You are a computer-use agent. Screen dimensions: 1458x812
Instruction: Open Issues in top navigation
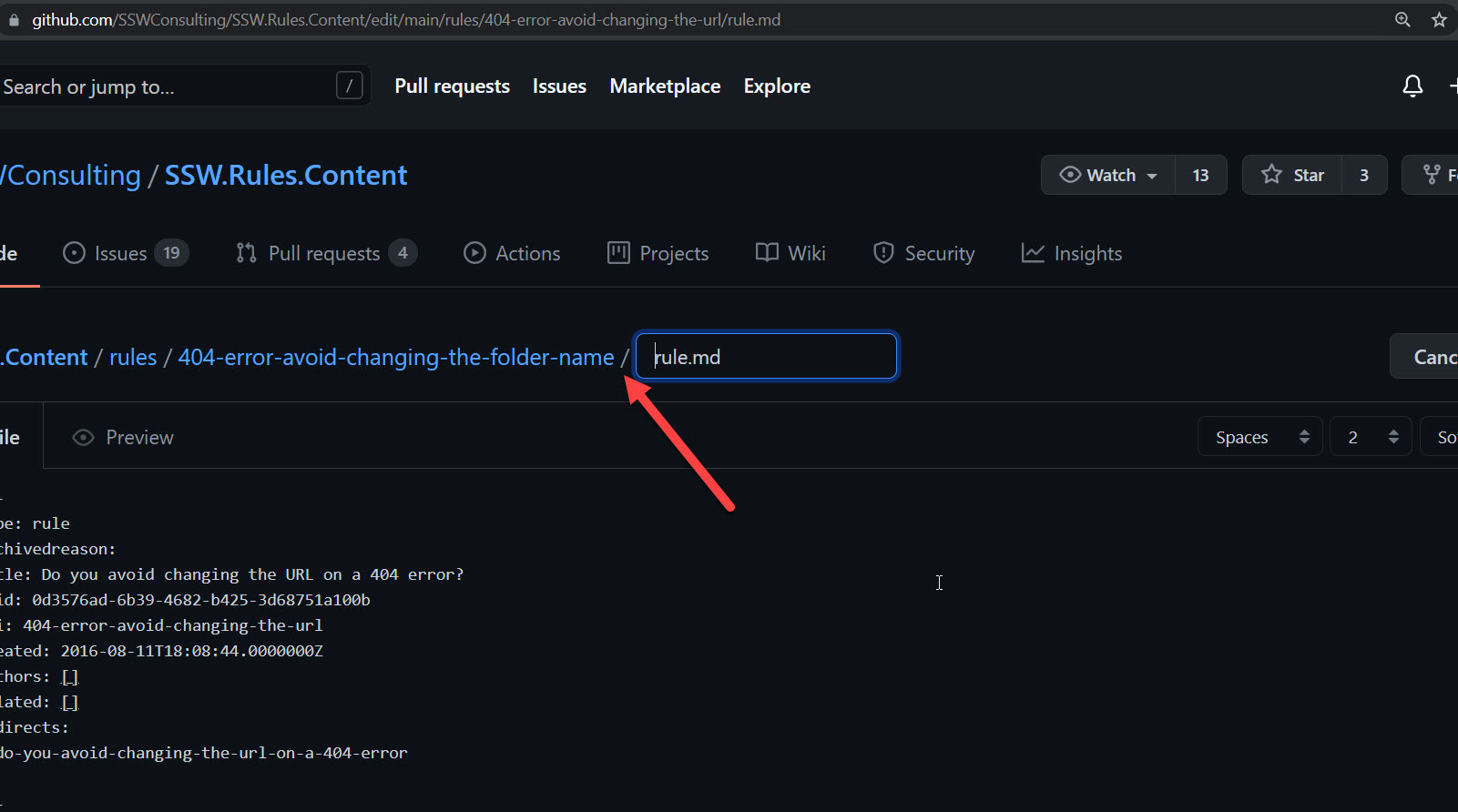pos(559,86)
